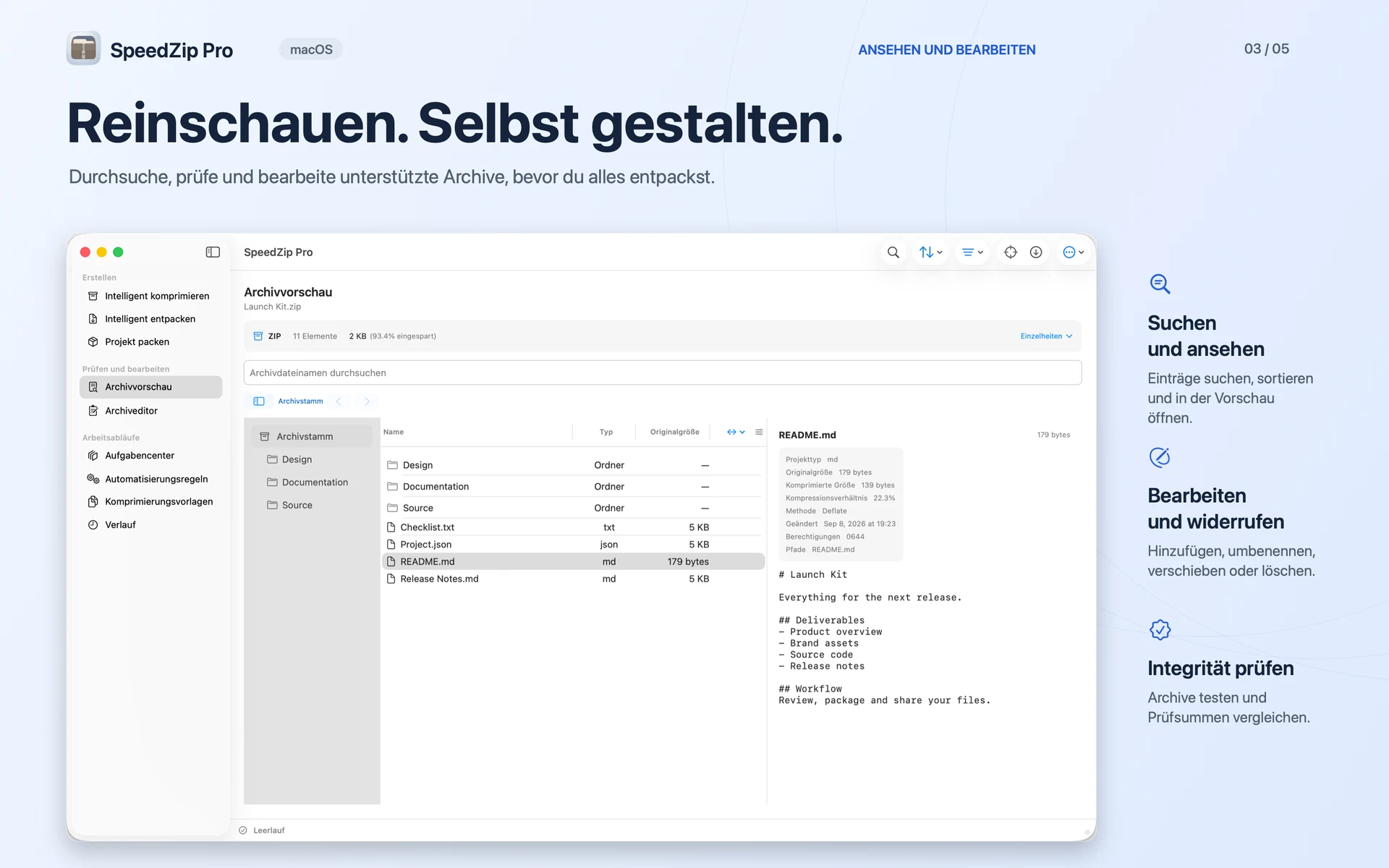
Task: Click the ZIP archive badge icon
Action: 258,336
